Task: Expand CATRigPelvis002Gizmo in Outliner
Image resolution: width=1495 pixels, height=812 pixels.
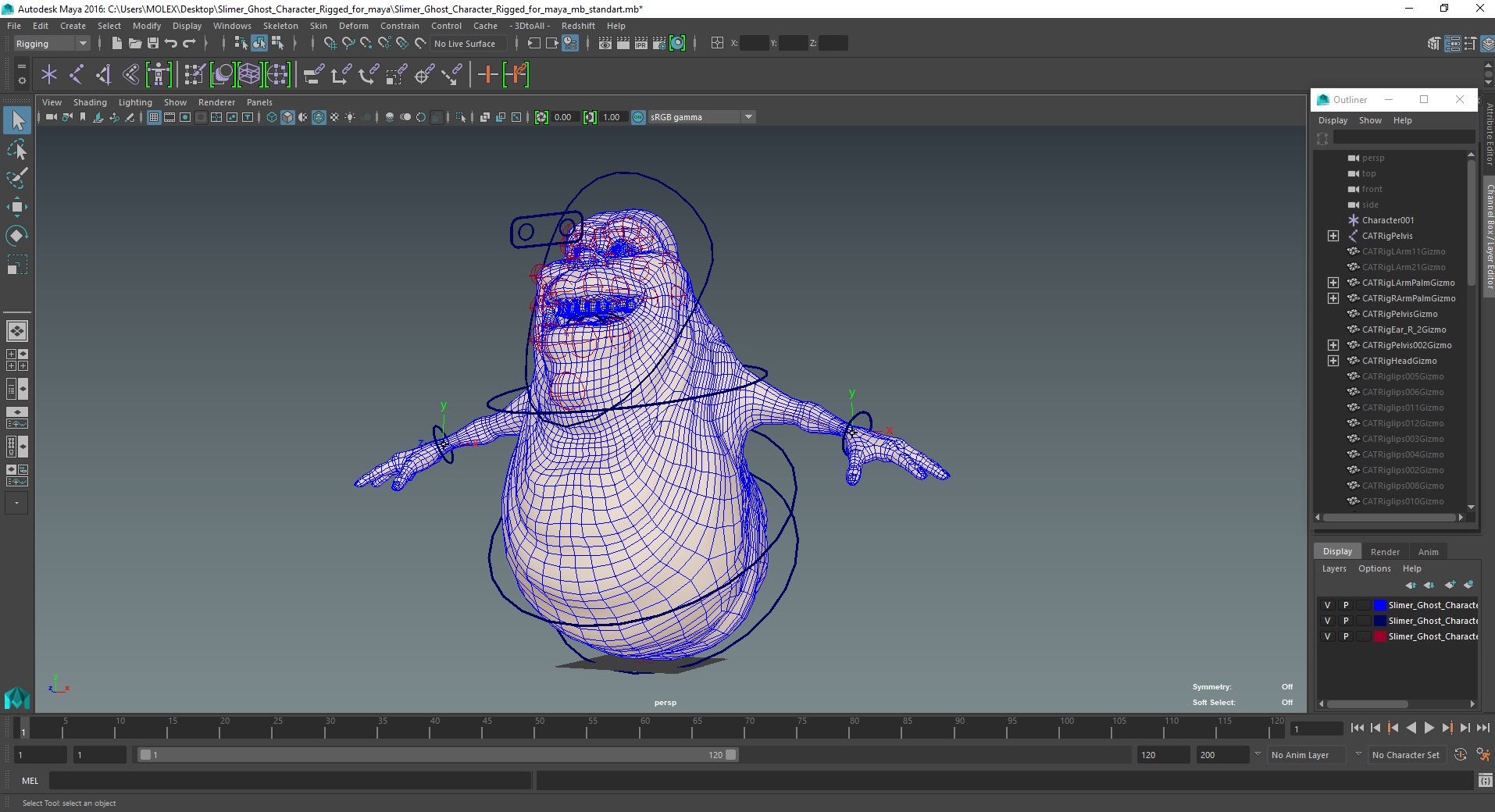Action: [x=1333, y=345]
